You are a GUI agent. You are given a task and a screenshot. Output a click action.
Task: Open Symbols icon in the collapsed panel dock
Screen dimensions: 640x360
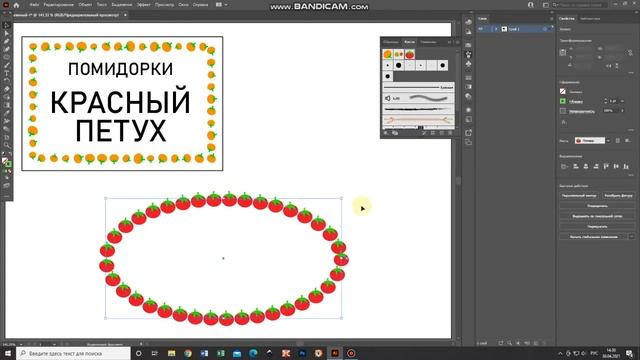[x=468, y=64]
